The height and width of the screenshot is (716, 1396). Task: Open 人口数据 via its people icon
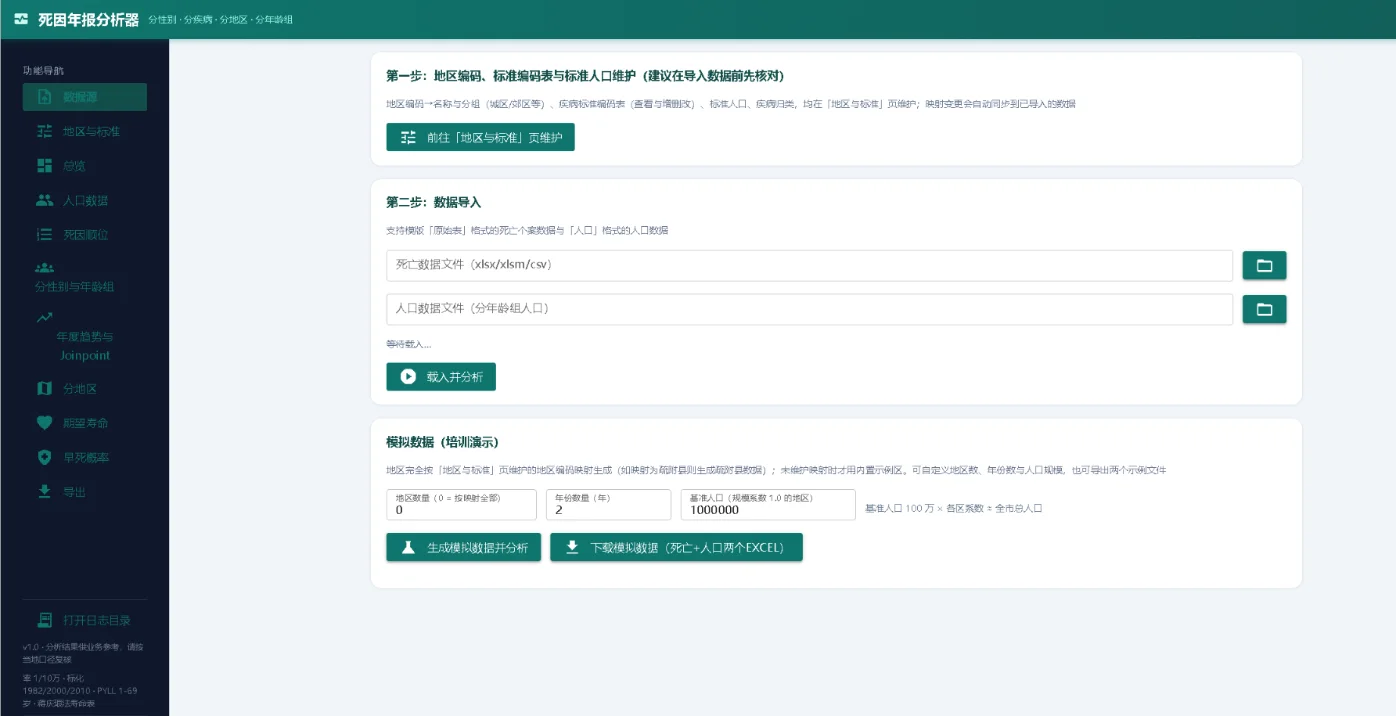point(44,200)
